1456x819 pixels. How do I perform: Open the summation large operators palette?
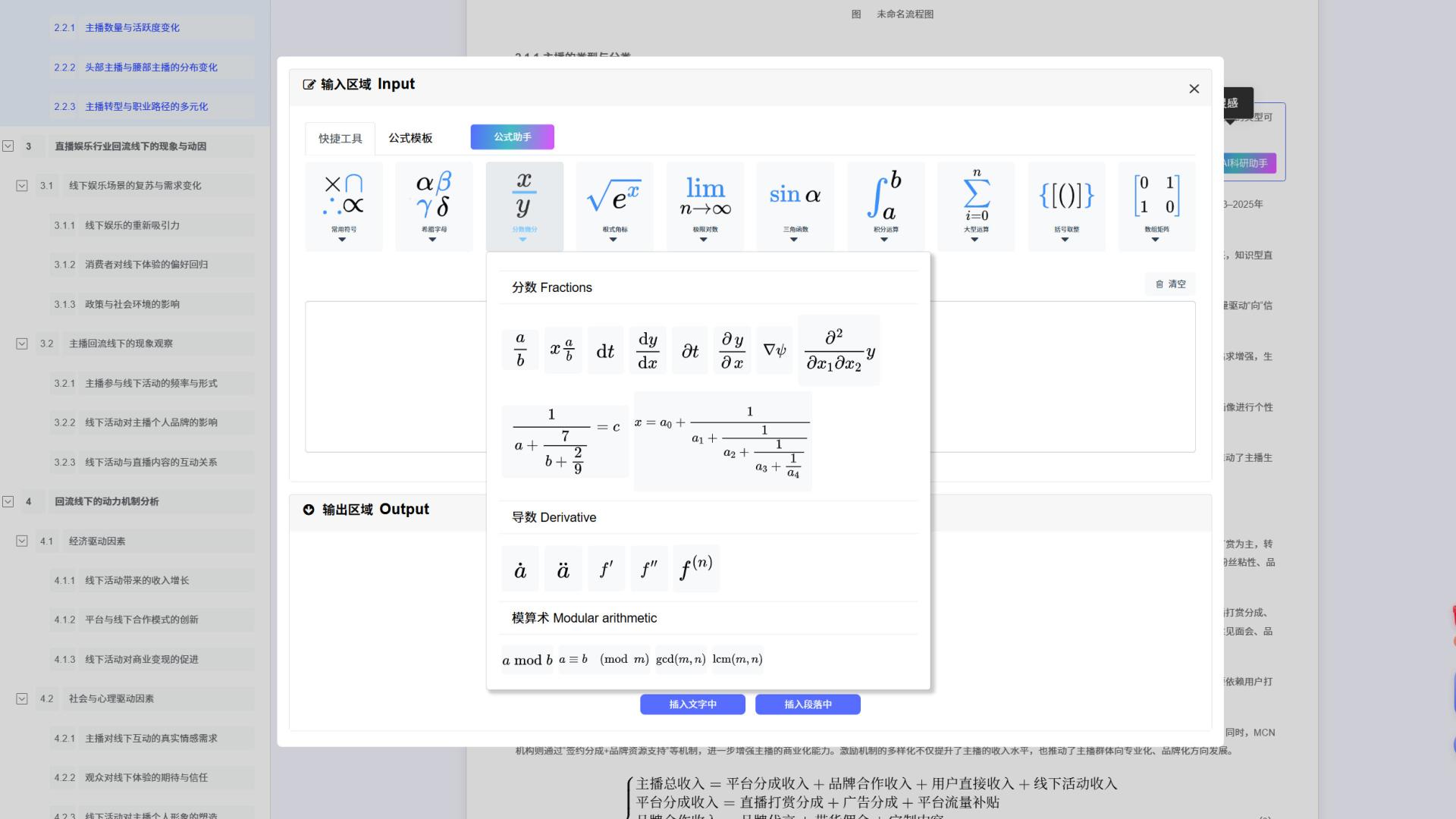(x=974, y=199)
